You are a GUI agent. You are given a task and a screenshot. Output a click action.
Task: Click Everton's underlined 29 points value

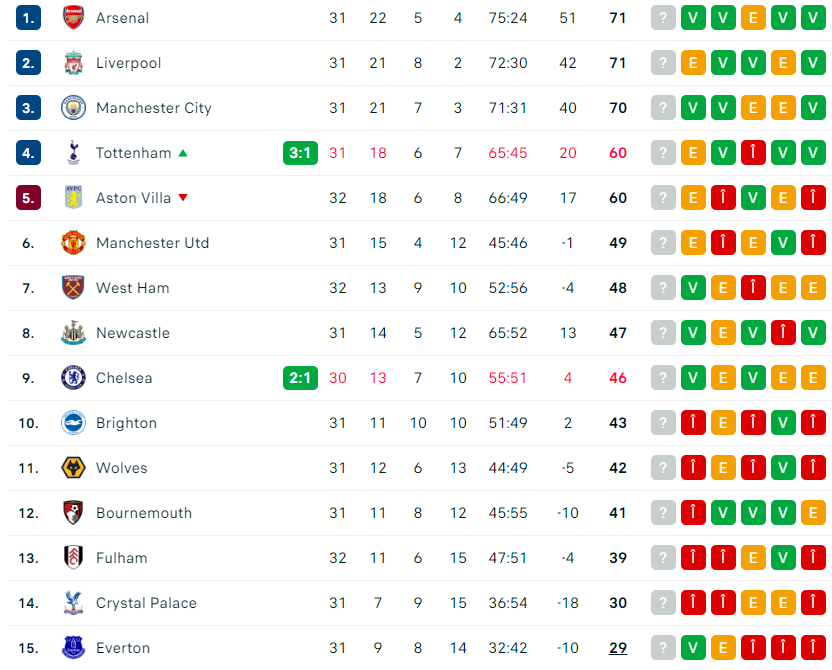tap(618, 648)
